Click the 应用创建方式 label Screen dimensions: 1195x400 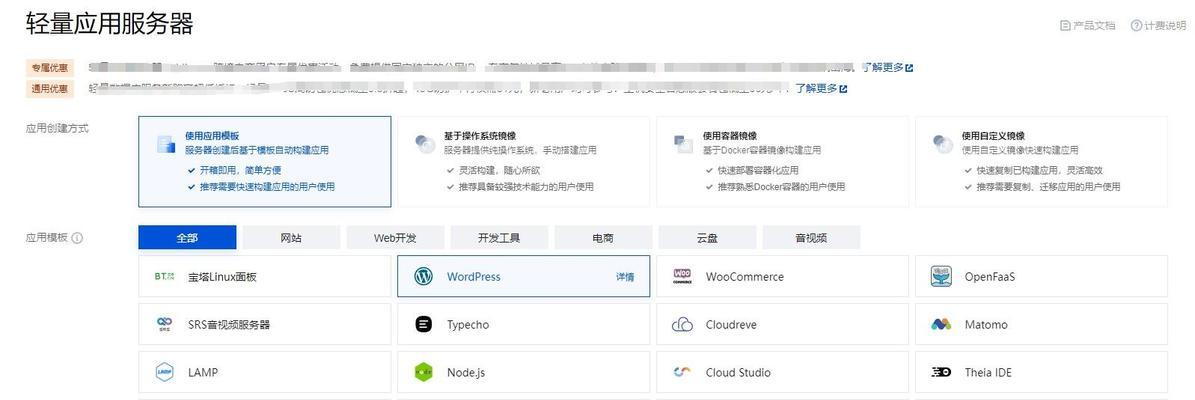pos(57,128)
